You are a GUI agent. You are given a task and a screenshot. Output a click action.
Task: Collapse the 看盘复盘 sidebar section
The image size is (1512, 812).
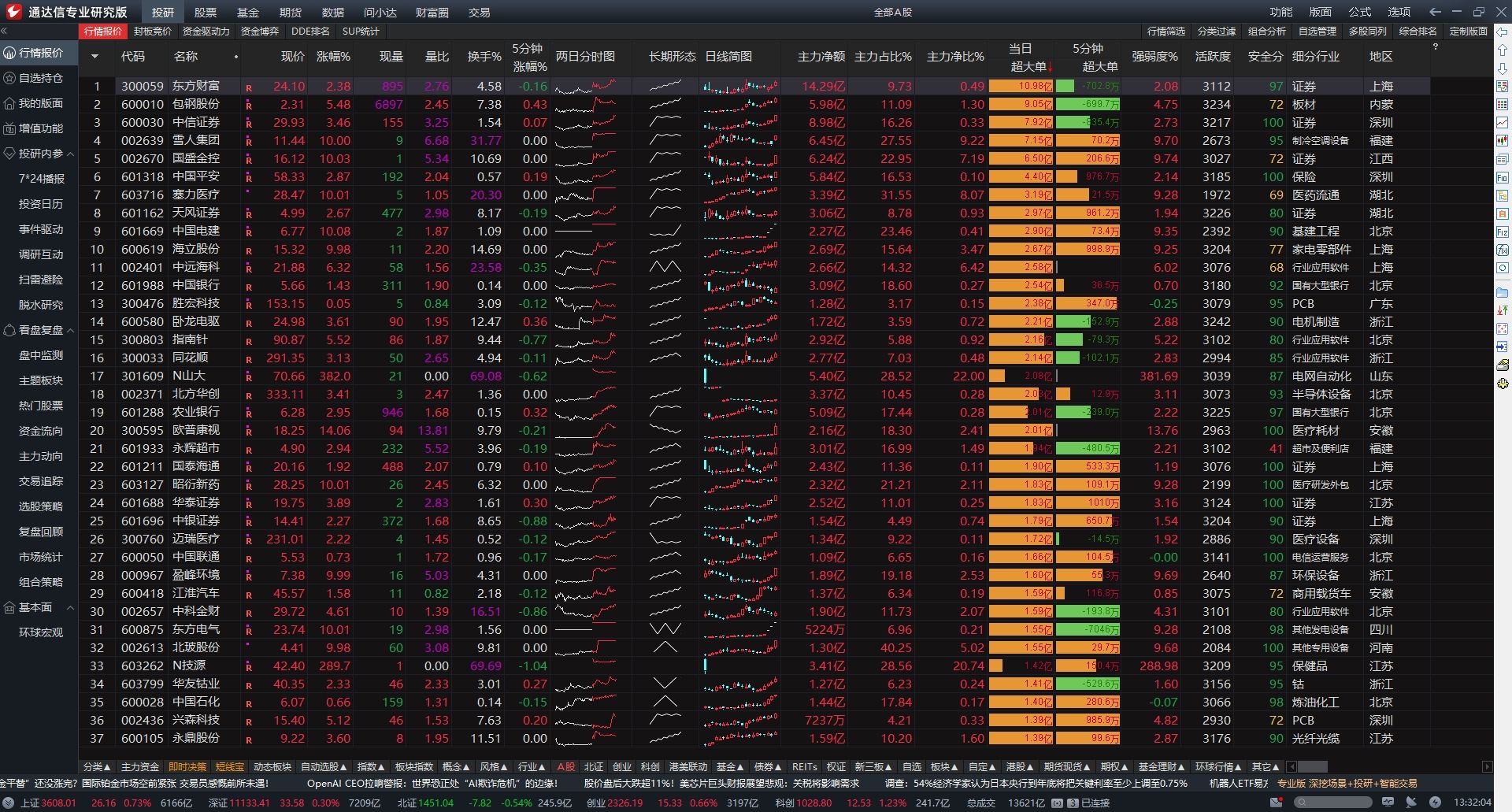(69, 330)
